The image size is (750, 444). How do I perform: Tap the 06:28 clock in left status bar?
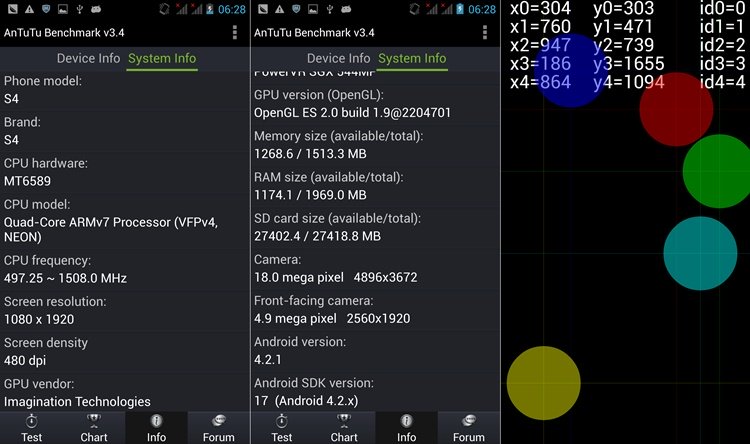[232, 10]
